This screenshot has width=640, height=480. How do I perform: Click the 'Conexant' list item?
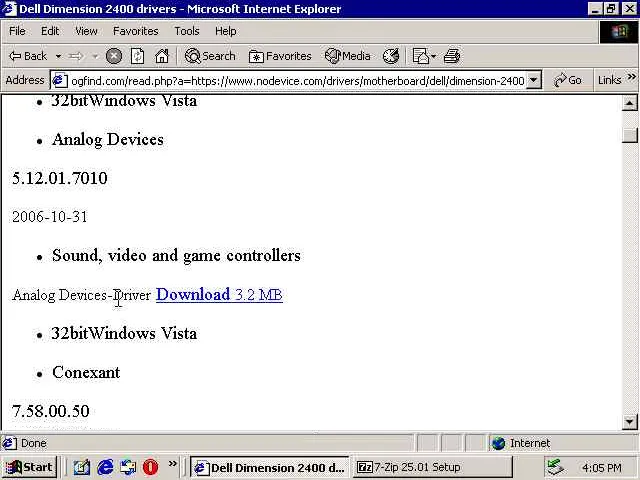(86, 372)
